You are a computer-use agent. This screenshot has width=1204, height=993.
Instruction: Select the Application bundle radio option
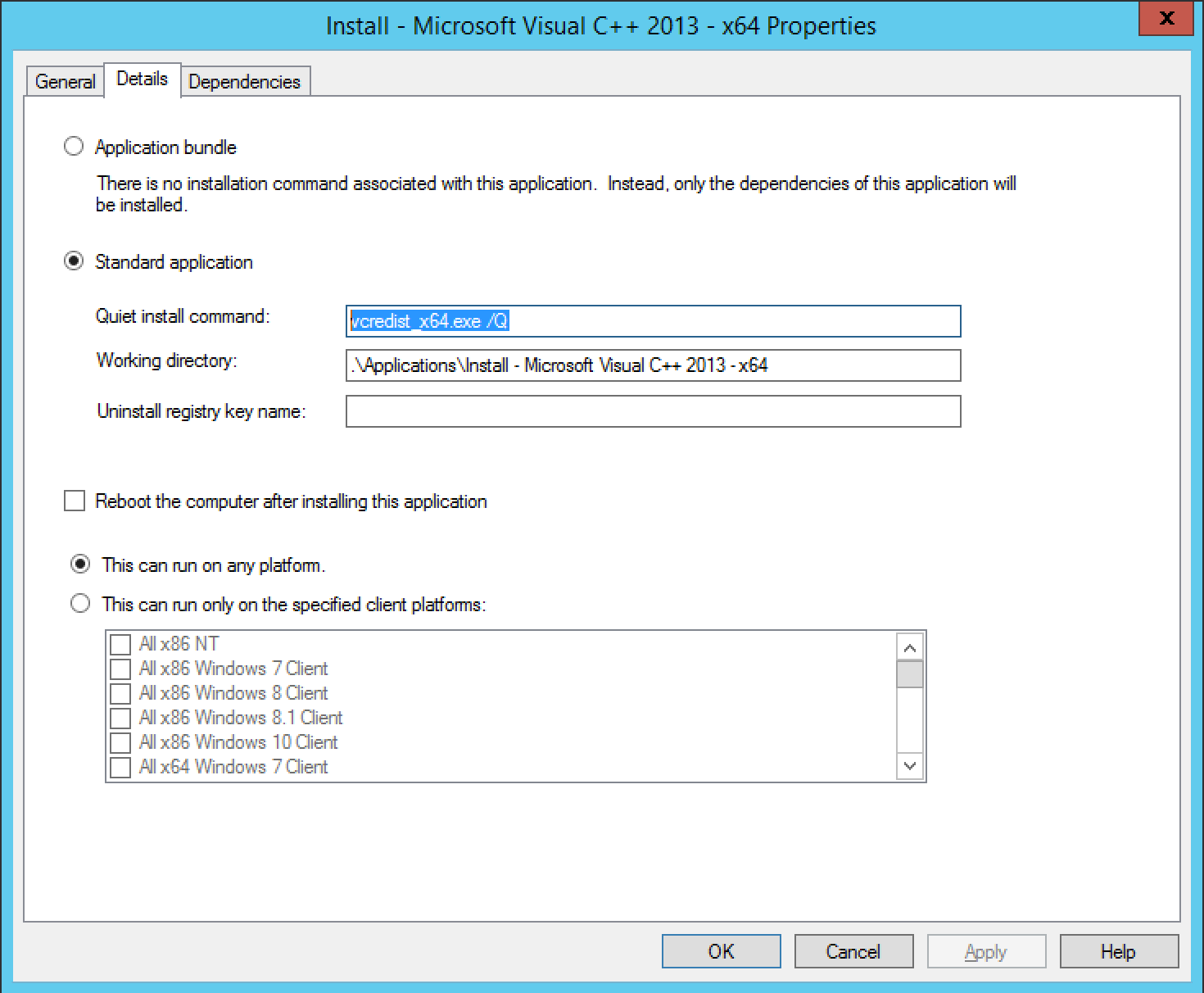[x=74, y=147]
